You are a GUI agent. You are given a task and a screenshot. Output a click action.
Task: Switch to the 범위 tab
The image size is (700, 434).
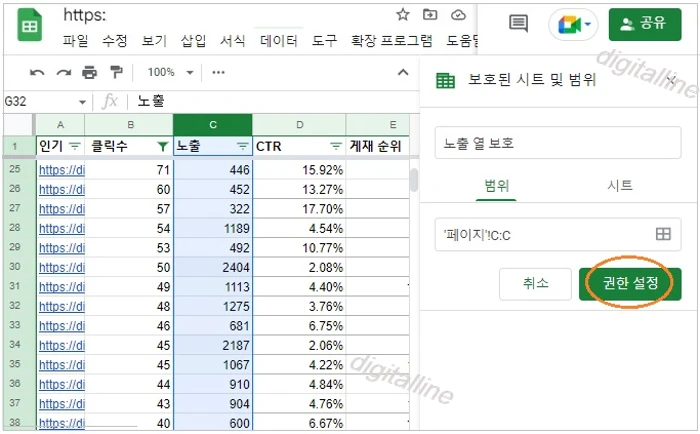tap(496, 186)
